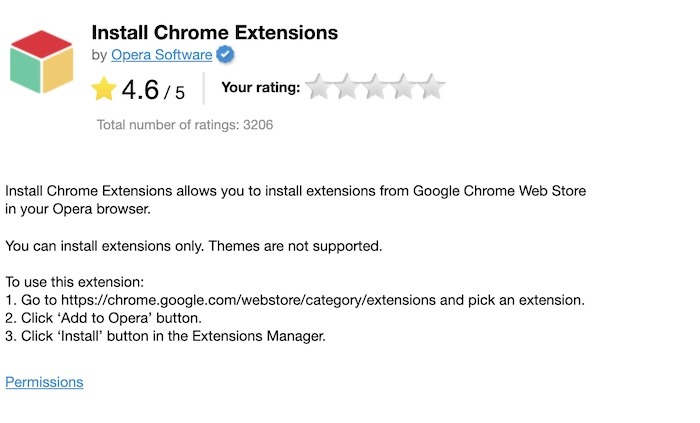
Task: Click the Your rating label
Action: tap(260, 88)
